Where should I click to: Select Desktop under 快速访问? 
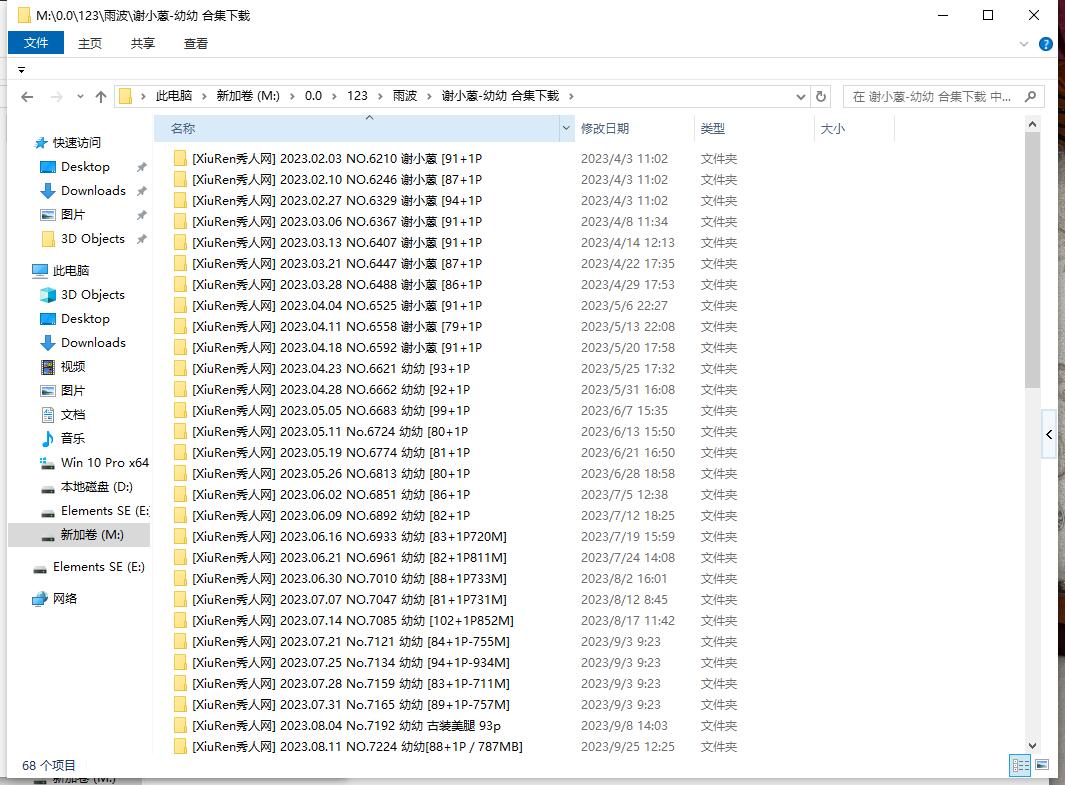coord(85,167)
